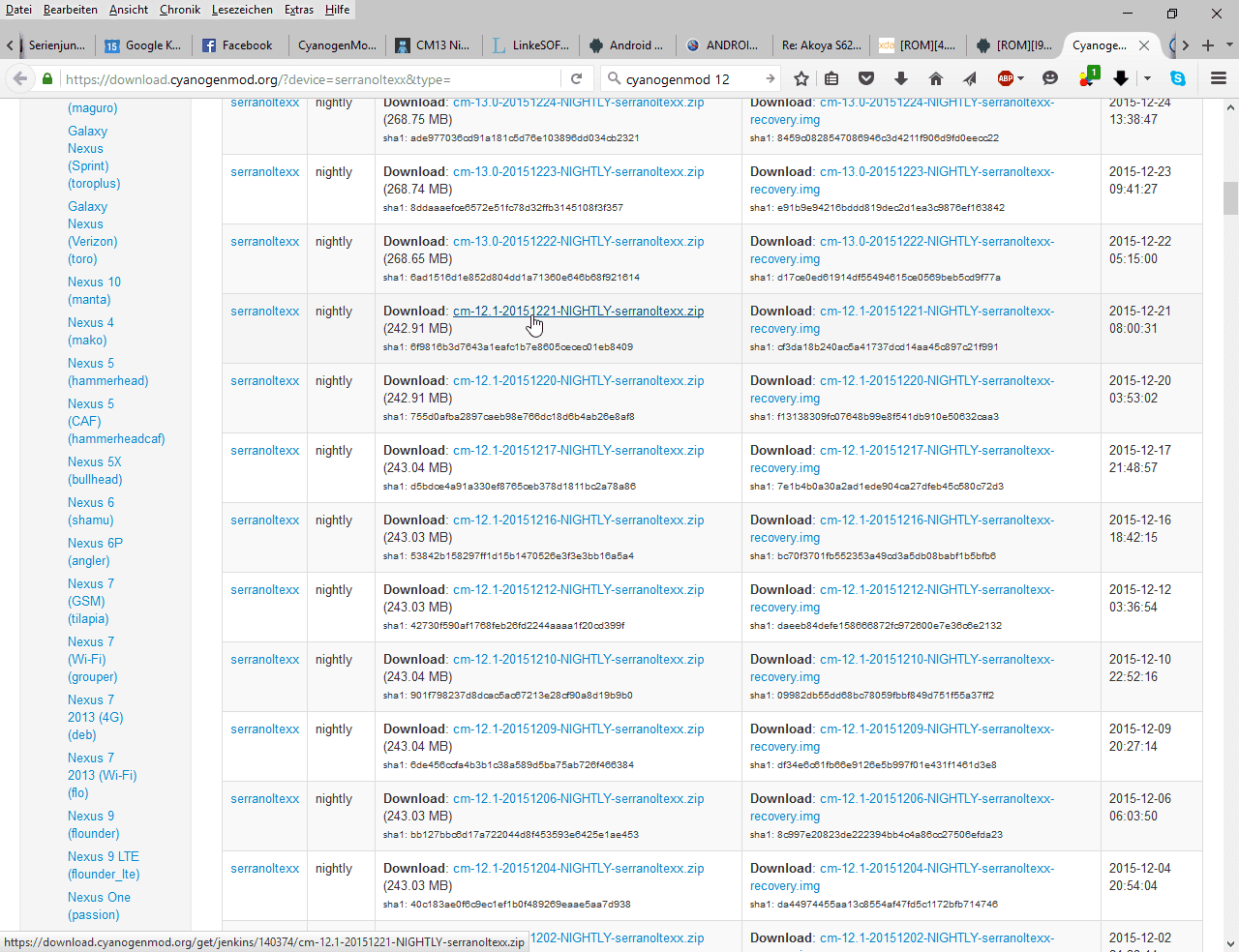Select Nexus 9 (flounder) device
The height and width of the screenshot is (952, 1239).
[x=94, y=824]
